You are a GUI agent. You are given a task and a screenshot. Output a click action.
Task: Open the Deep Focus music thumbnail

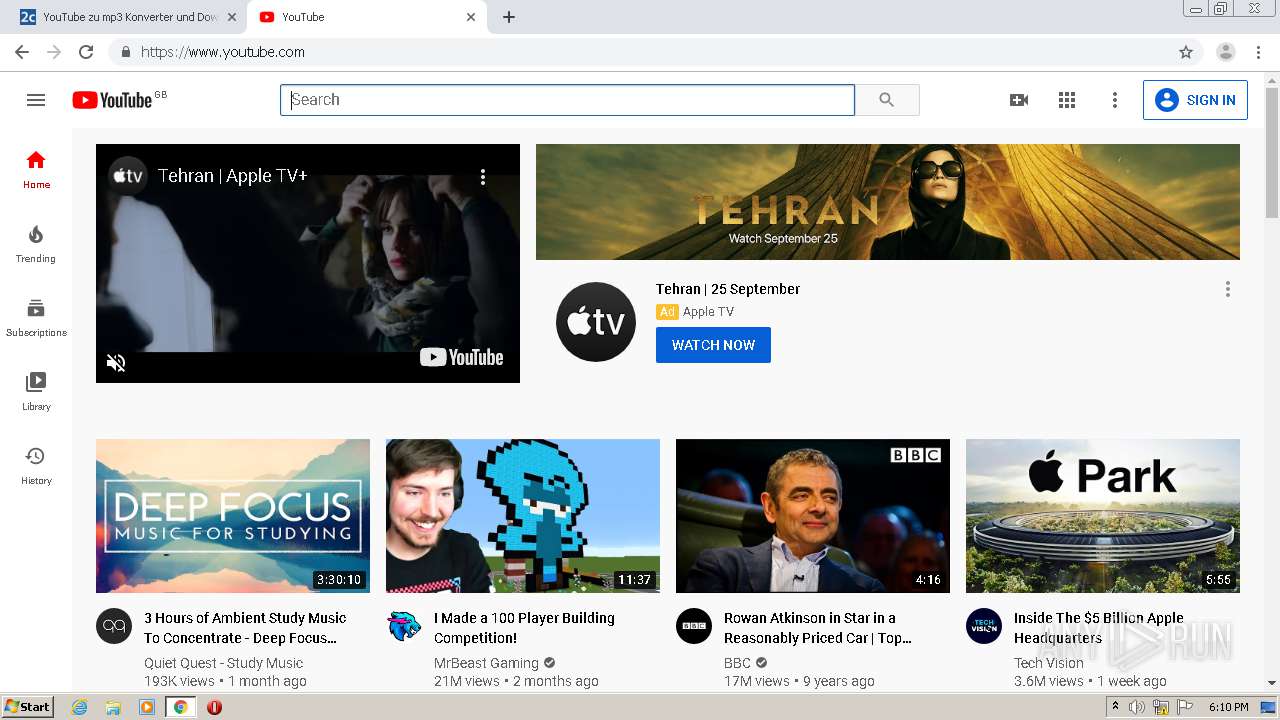pos(233,516)
